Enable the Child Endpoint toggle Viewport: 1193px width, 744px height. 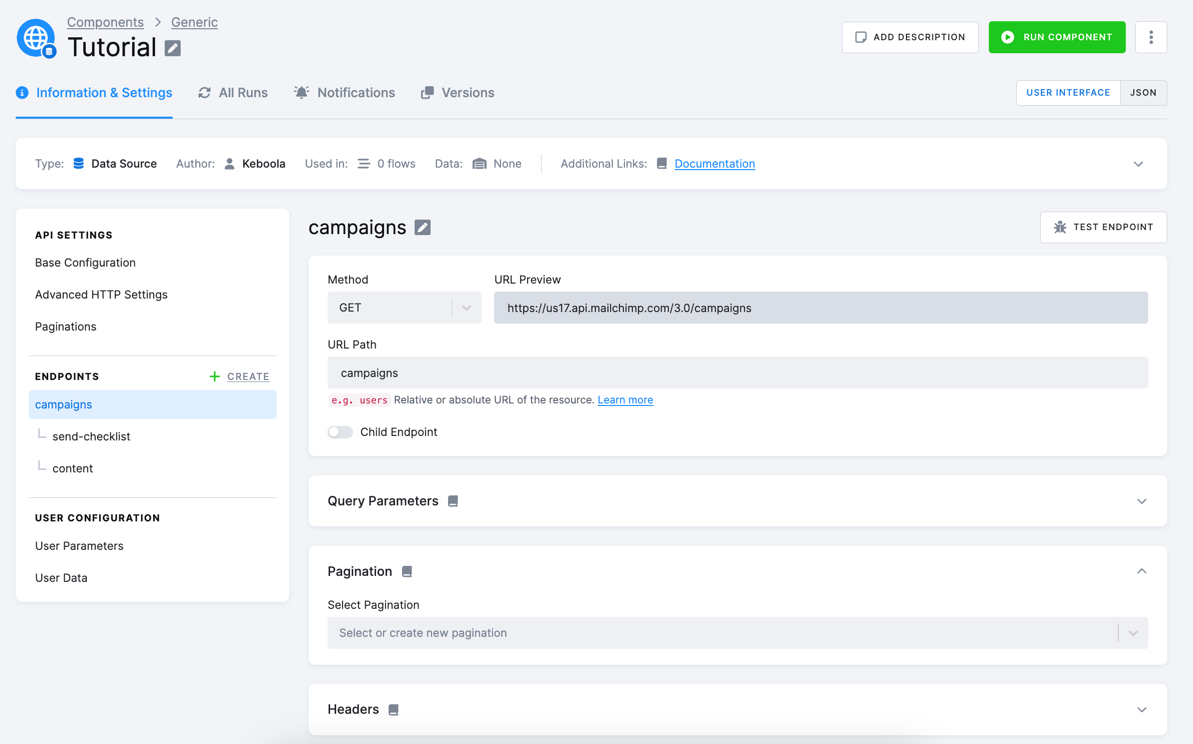tap(340, 432)
